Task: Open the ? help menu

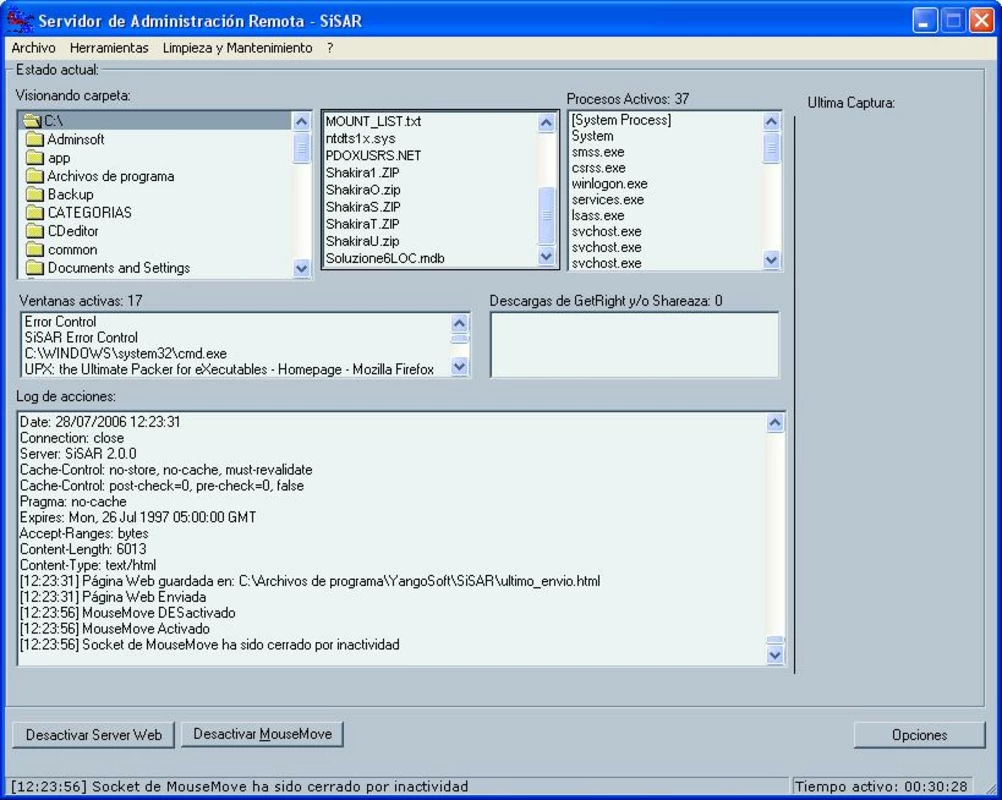Action: pos(330,48)
